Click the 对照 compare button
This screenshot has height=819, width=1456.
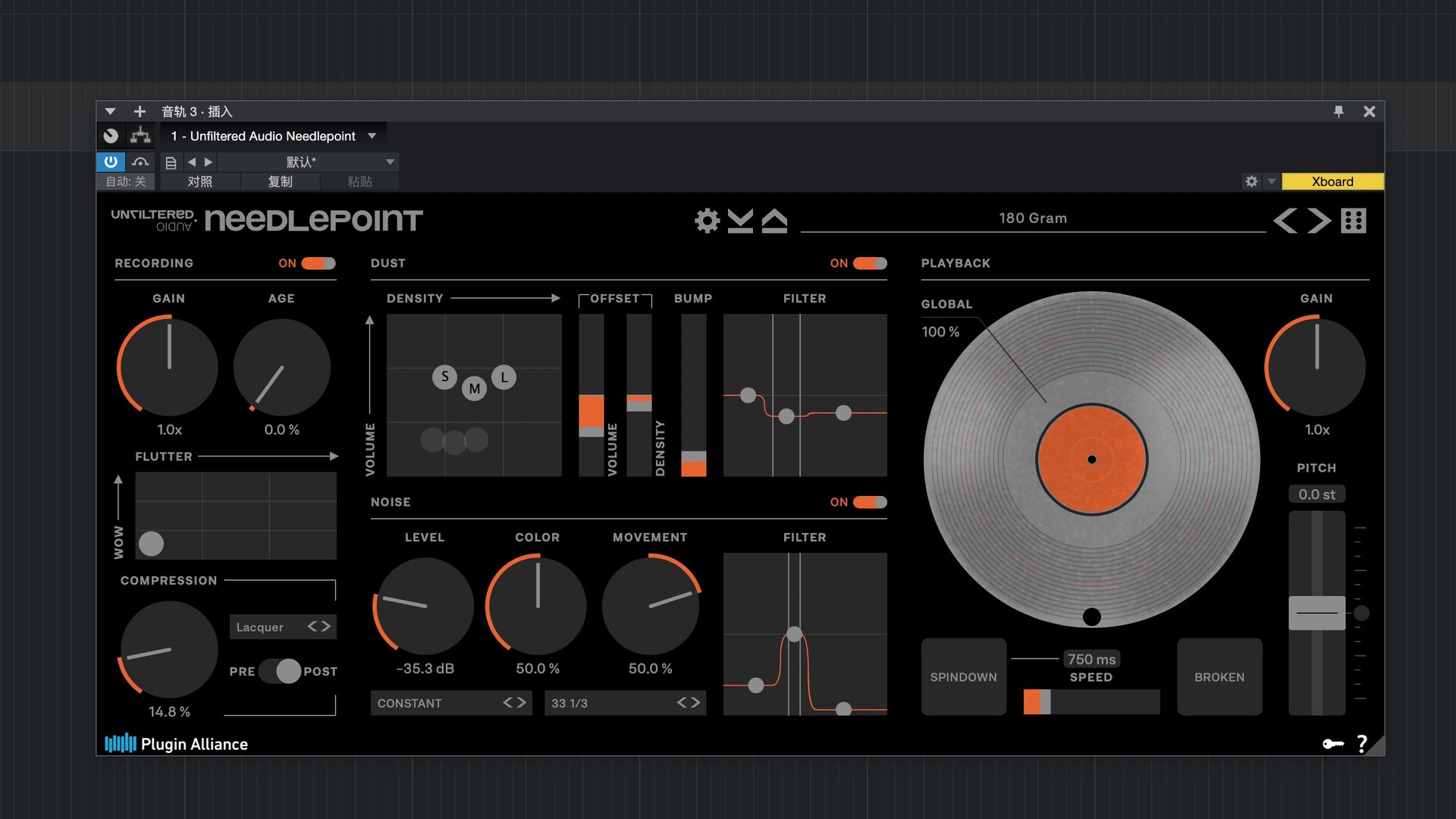[200, 181]
